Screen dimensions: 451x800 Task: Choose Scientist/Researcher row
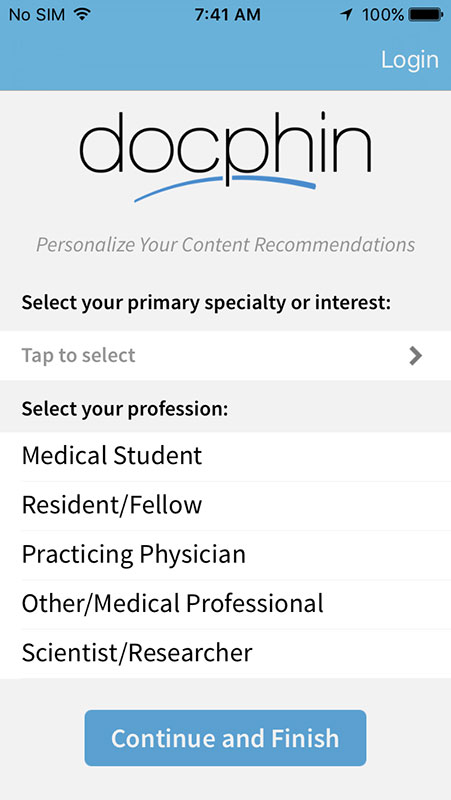[226, 654]
